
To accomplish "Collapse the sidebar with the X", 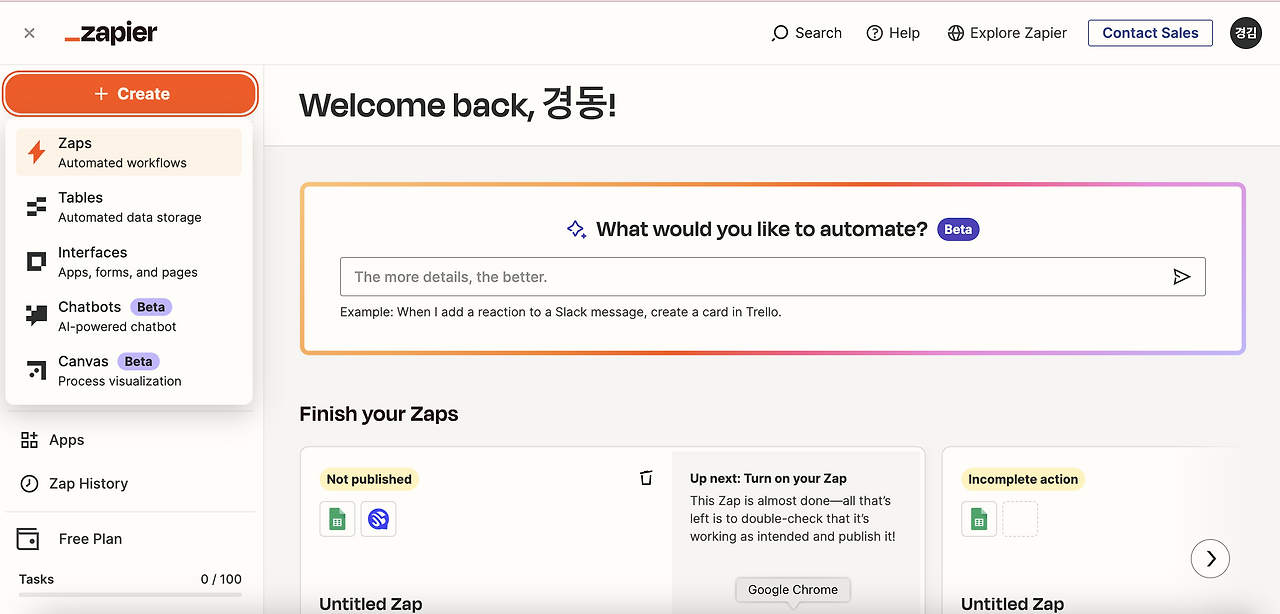I will (x=28, y=32).
